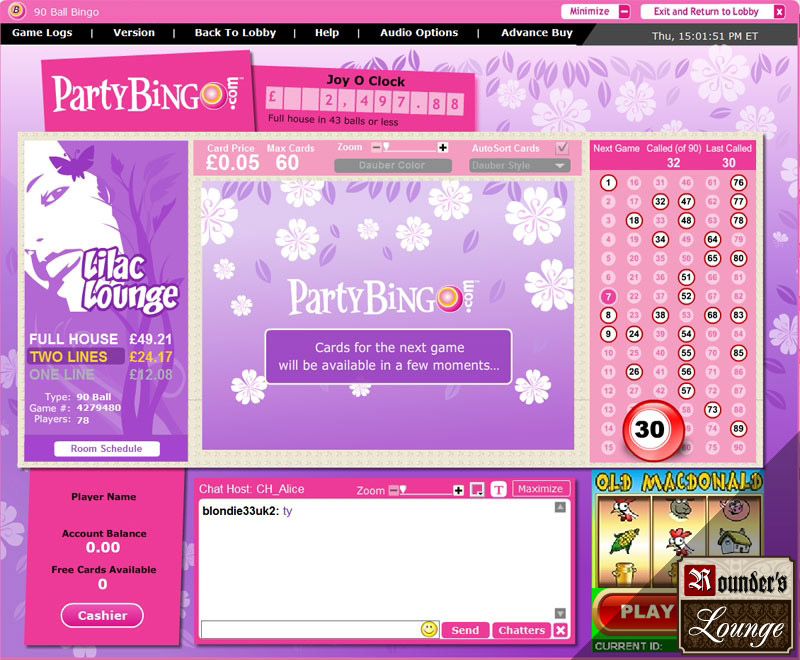Open the Help menu
Viewport: 800px width, 660px height.
click(x=327, y=33)
